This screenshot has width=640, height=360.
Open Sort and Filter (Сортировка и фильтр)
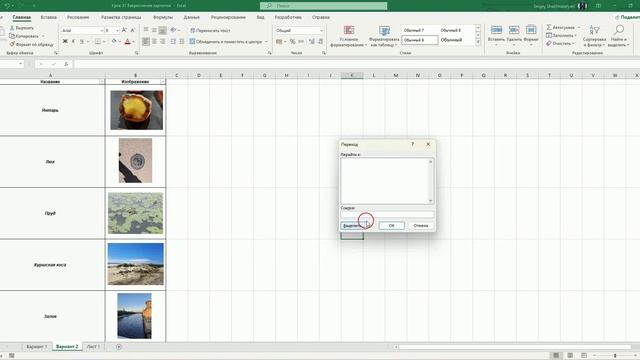pyautogui.click(x=594, y=36)
